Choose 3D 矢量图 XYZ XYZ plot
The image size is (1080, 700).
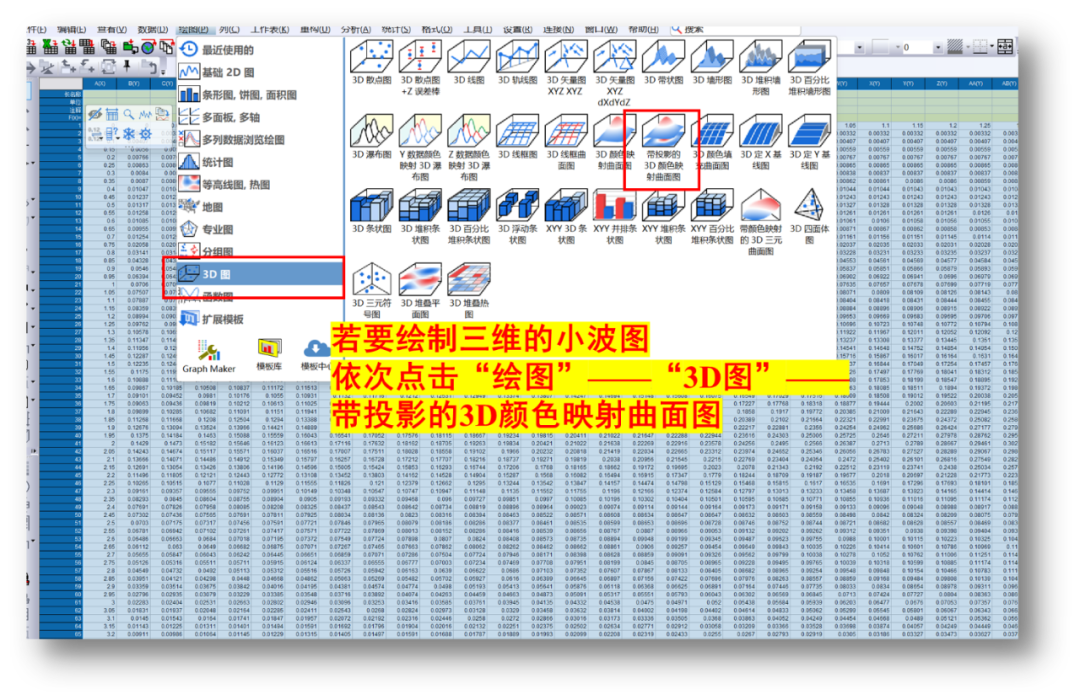pyautogui.click(x=566, y=67)
